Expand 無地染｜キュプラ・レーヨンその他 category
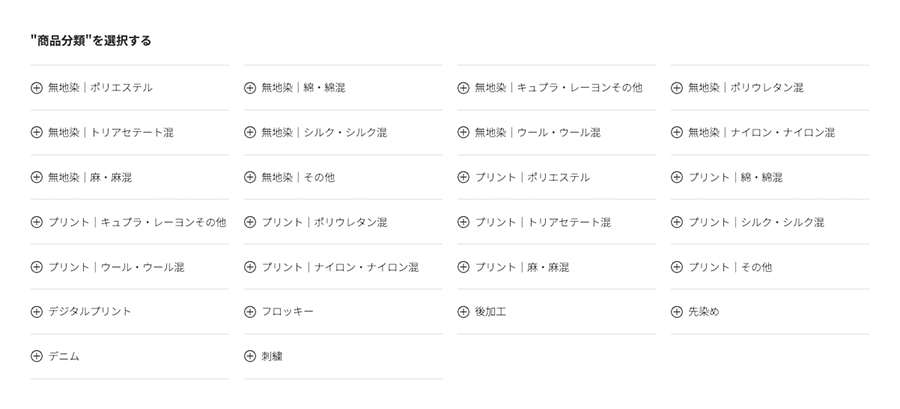The width and height of the screenshot is (900, 409). (x=556, y=88)
